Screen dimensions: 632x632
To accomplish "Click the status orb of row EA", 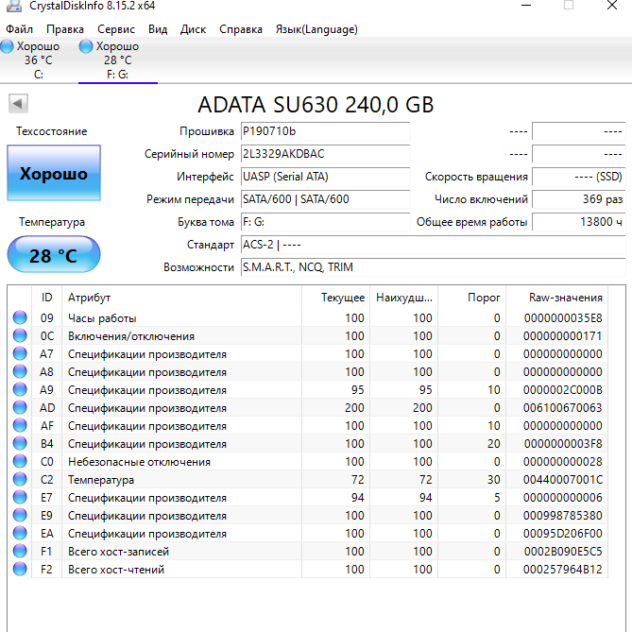I will point(20,533).
